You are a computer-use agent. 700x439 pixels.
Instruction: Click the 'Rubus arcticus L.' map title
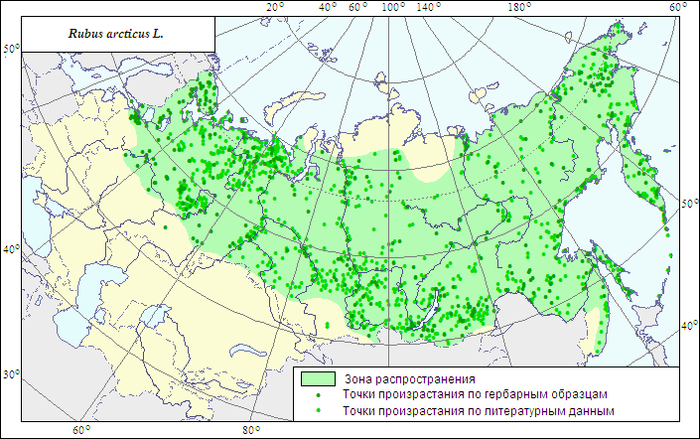(x=116, y=34)
